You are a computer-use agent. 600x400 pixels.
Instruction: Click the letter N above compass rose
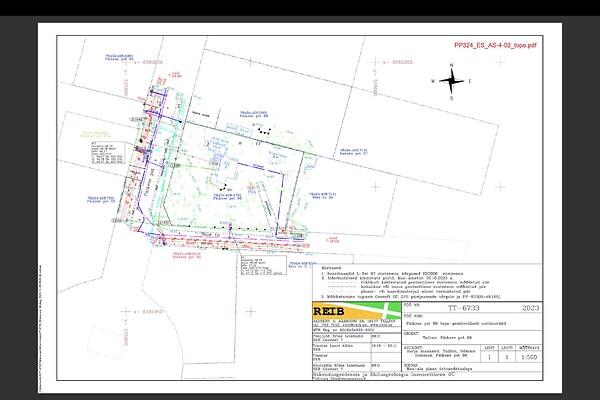[x=452, y=63]
